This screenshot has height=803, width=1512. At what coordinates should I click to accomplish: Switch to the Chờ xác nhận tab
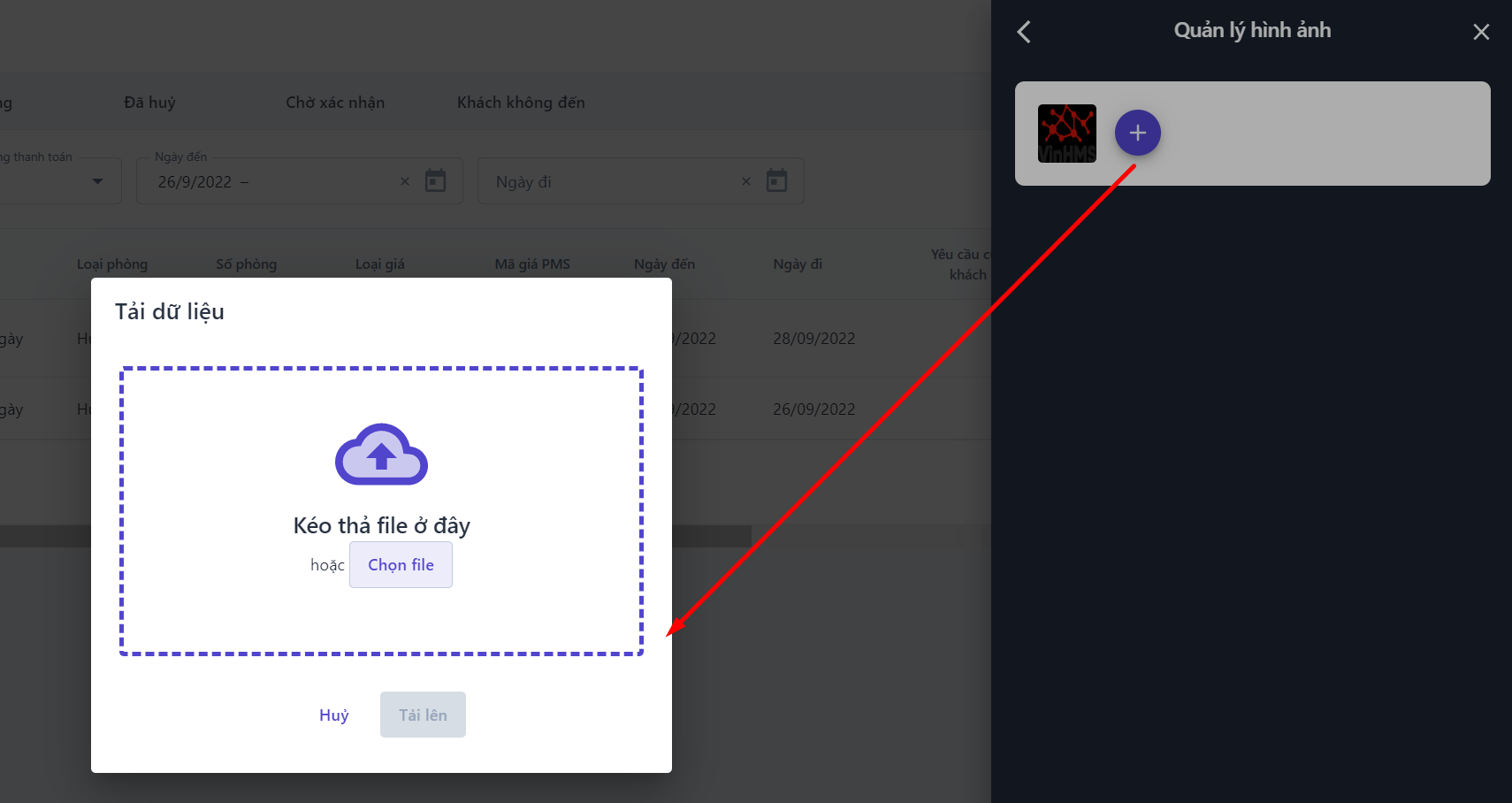tap(335, 103)
